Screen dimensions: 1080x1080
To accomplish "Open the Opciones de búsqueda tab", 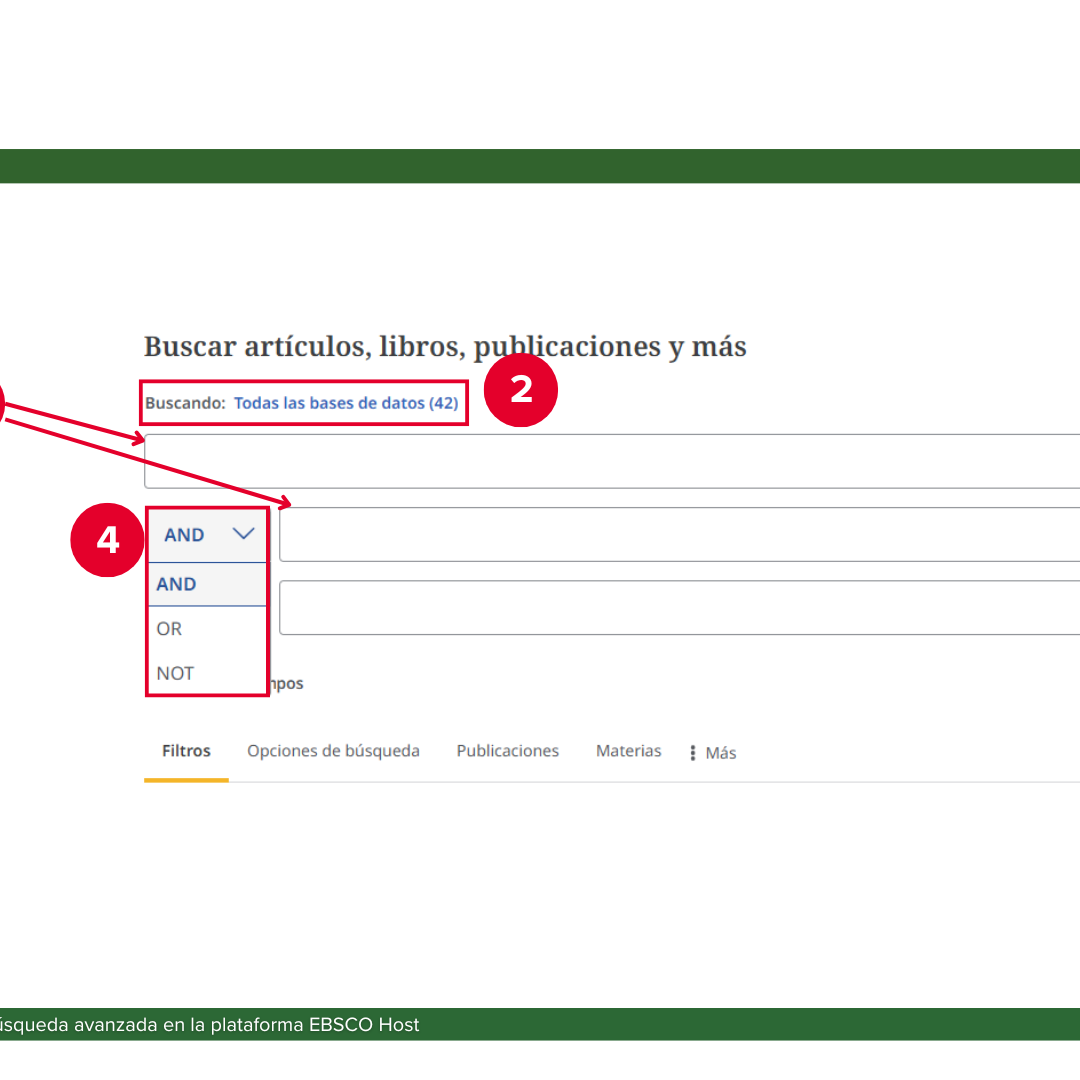I will [x=333, y=750].
